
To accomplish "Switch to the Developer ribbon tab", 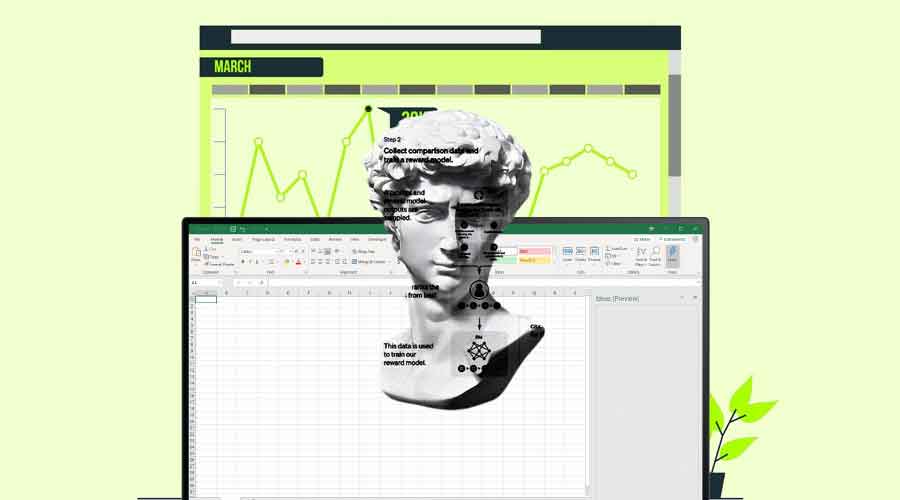I will (377, 239).
